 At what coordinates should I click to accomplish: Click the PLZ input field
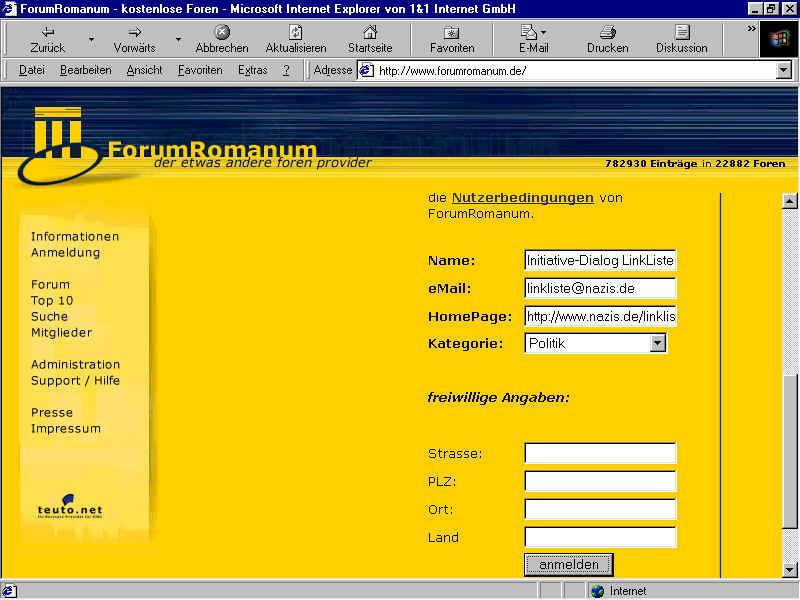coord(600,481)
